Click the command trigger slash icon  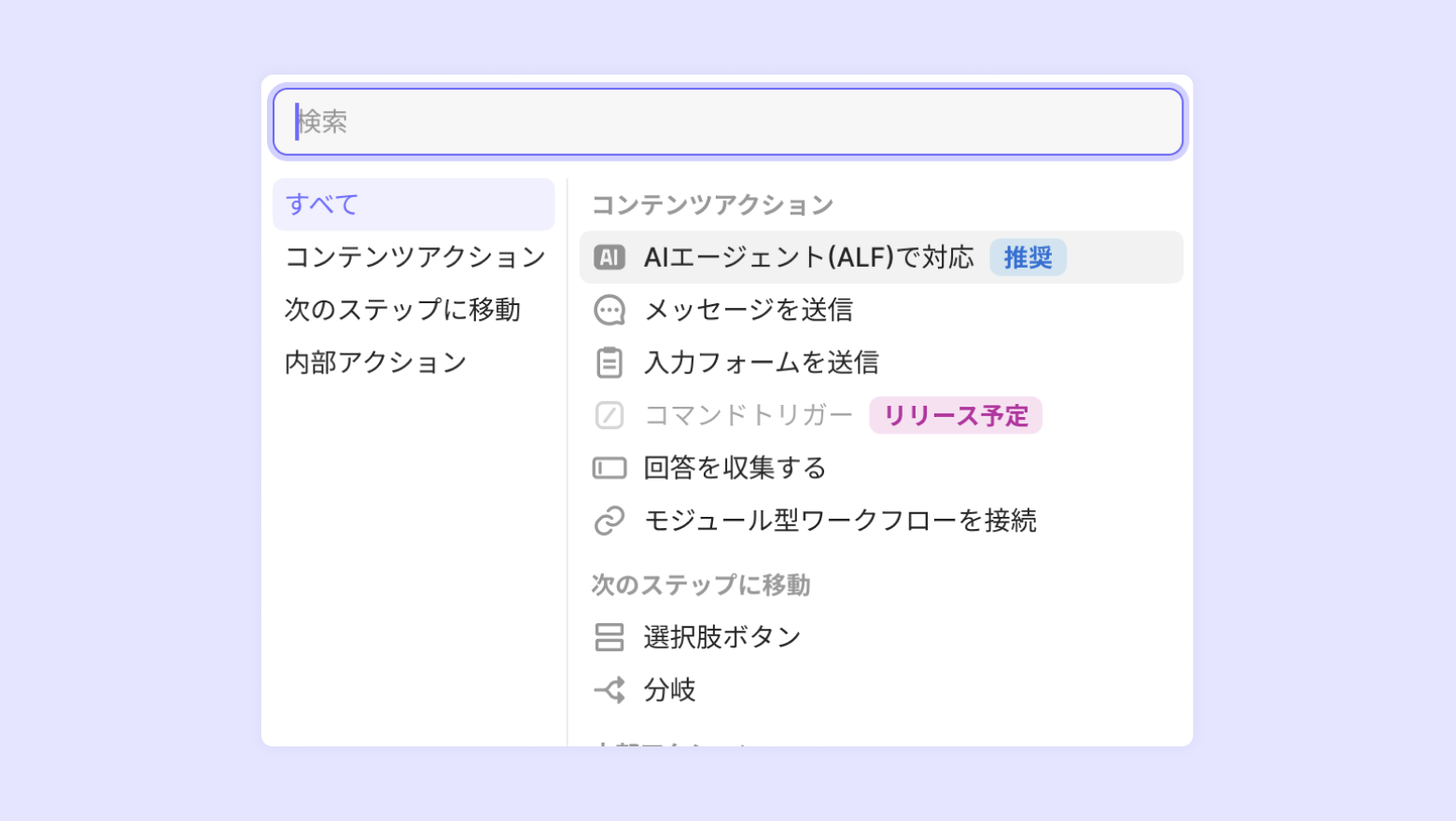(x=609, y=415)
